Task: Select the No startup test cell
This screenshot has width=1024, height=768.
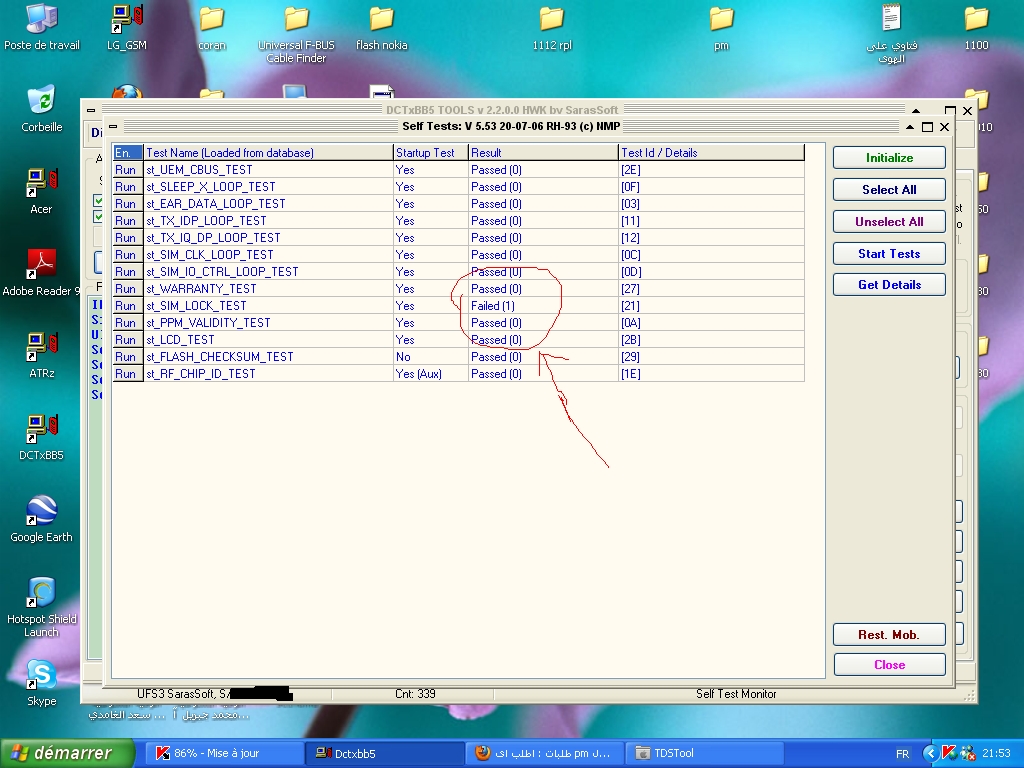Action: tap(431, 357)
